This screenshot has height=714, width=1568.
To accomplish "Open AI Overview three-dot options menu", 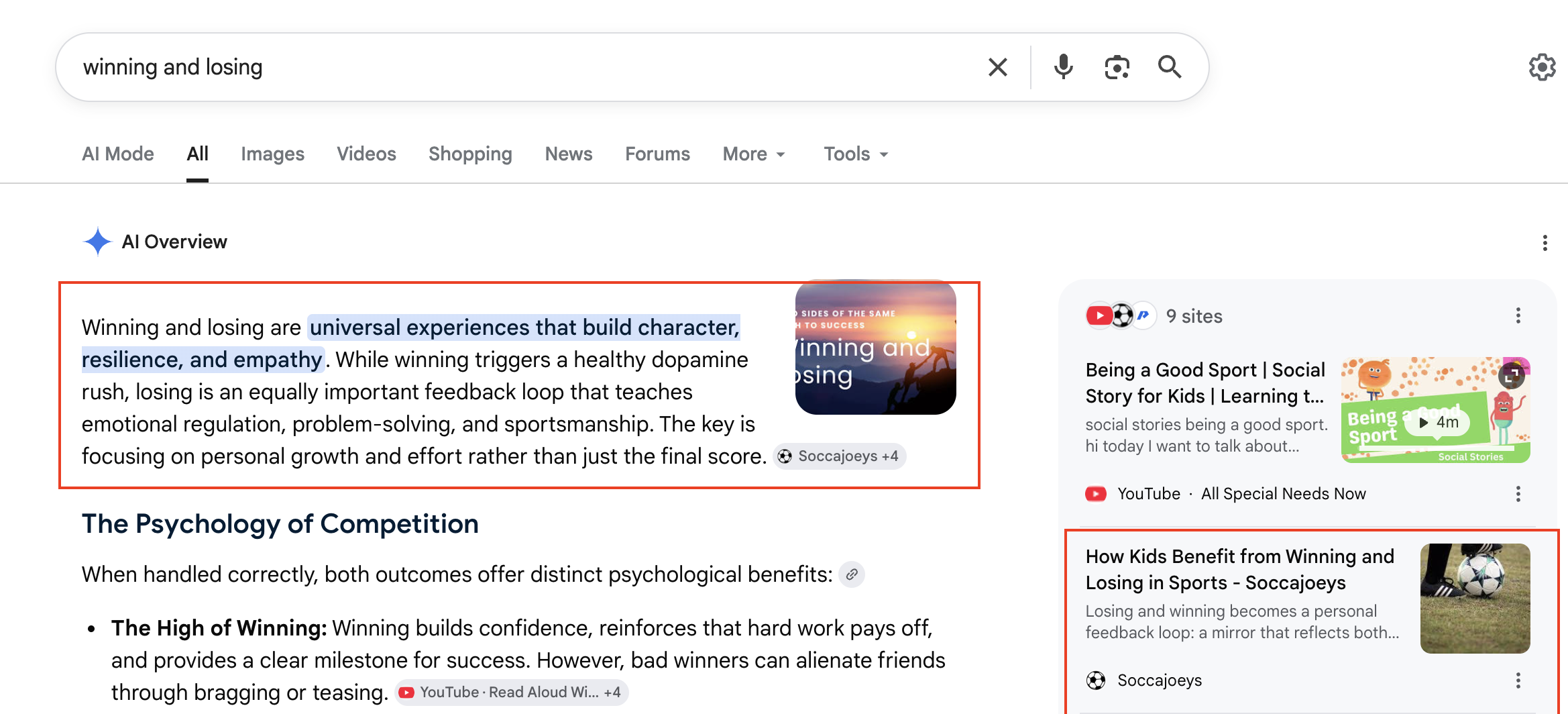I will point(1545,243).
